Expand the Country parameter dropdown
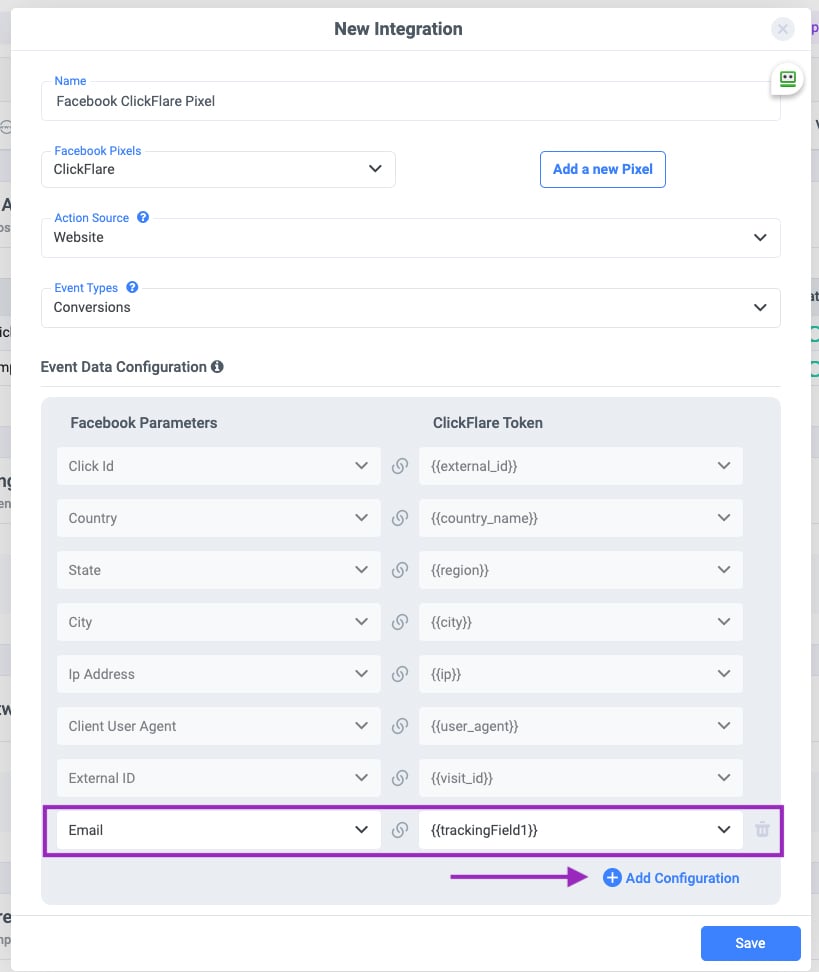The height and width of the screenshot is (972, 819). pos(219,518)
